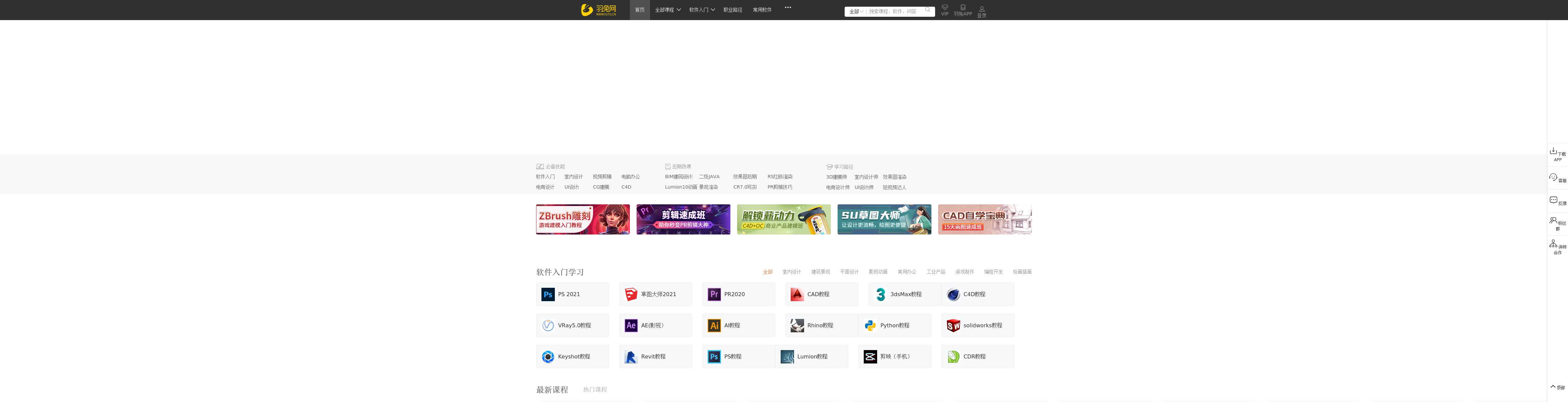This screenshot has height=402, width=1568.
Task: Select the 职业路径 menu item
Action: tap(732, 10)
